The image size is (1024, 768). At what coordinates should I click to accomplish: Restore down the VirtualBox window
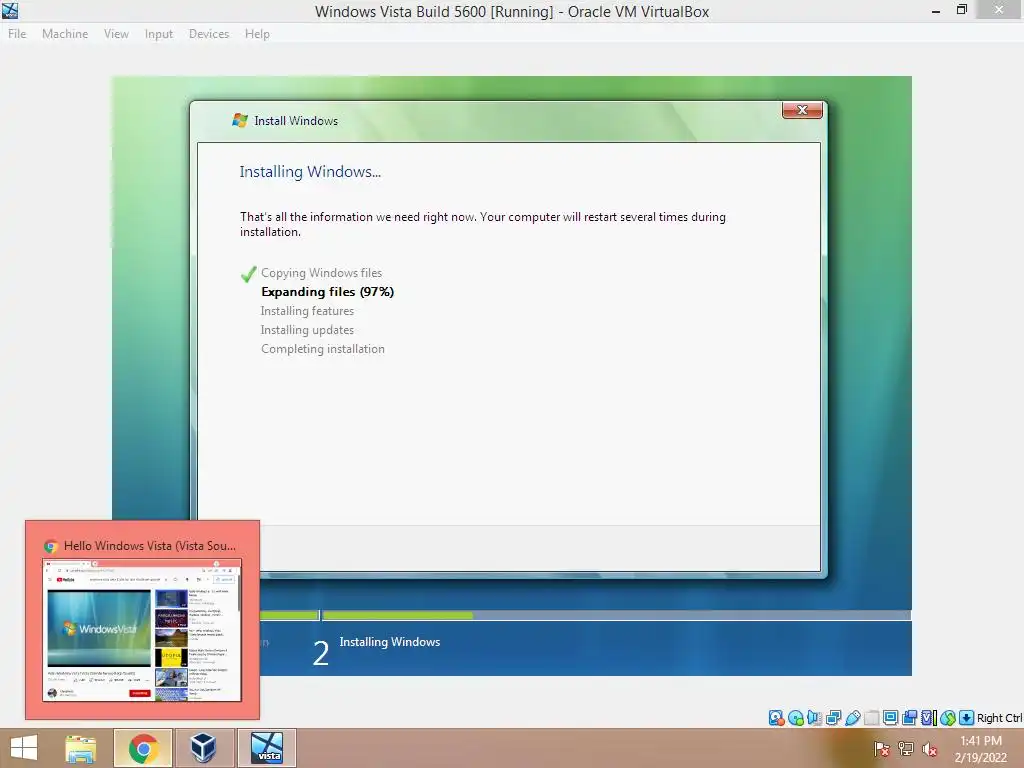(961, 10)
